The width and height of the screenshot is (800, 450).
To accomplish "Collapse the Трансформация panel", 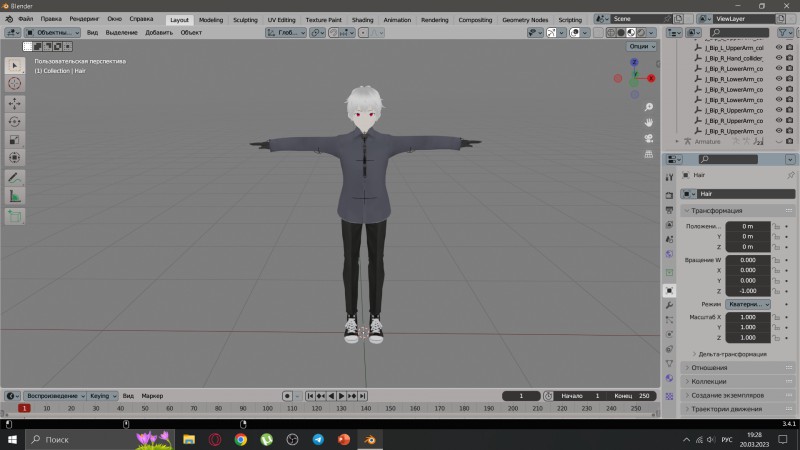I will [x=738, y=210].
